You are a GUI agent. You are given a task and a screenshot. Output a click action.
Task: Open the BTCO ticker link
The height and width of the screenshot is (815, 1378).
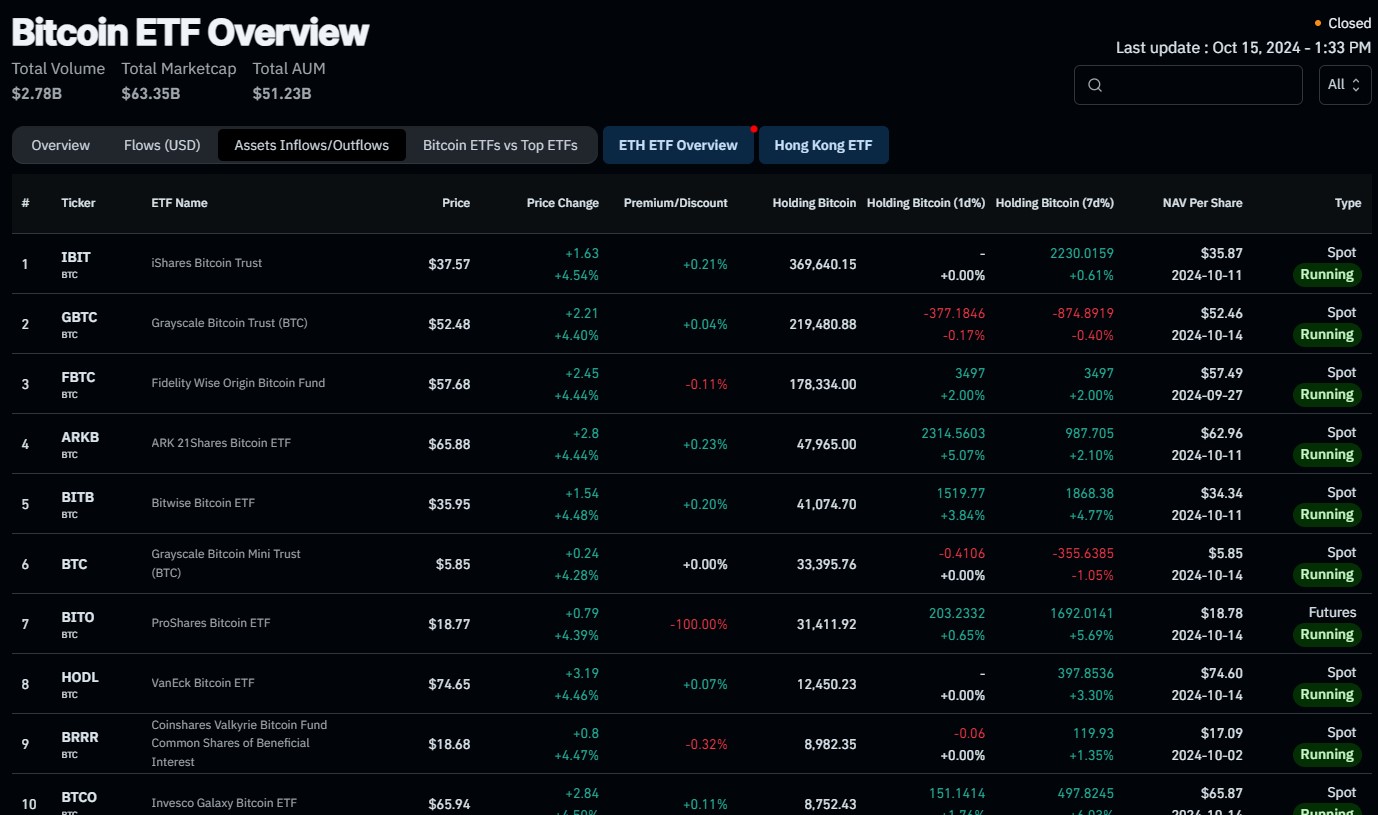(79, 798)
